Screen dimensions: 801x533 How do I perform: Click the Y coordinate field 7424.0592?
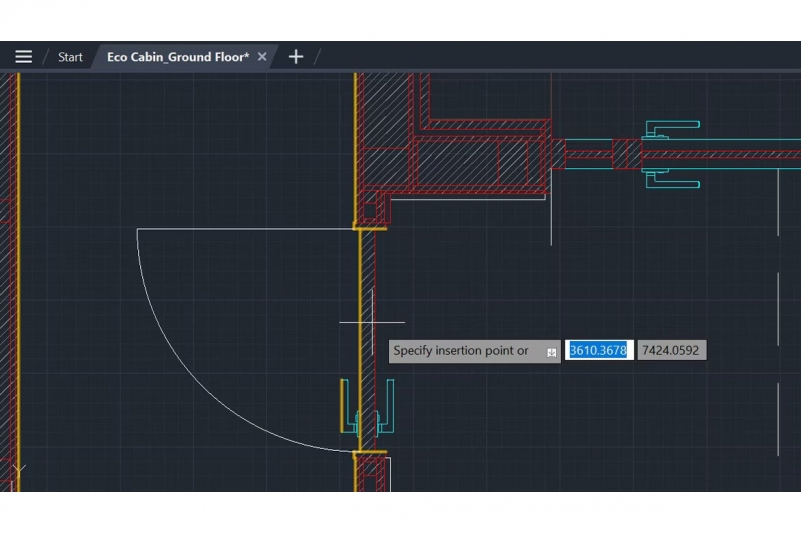(x=671, y=351)
